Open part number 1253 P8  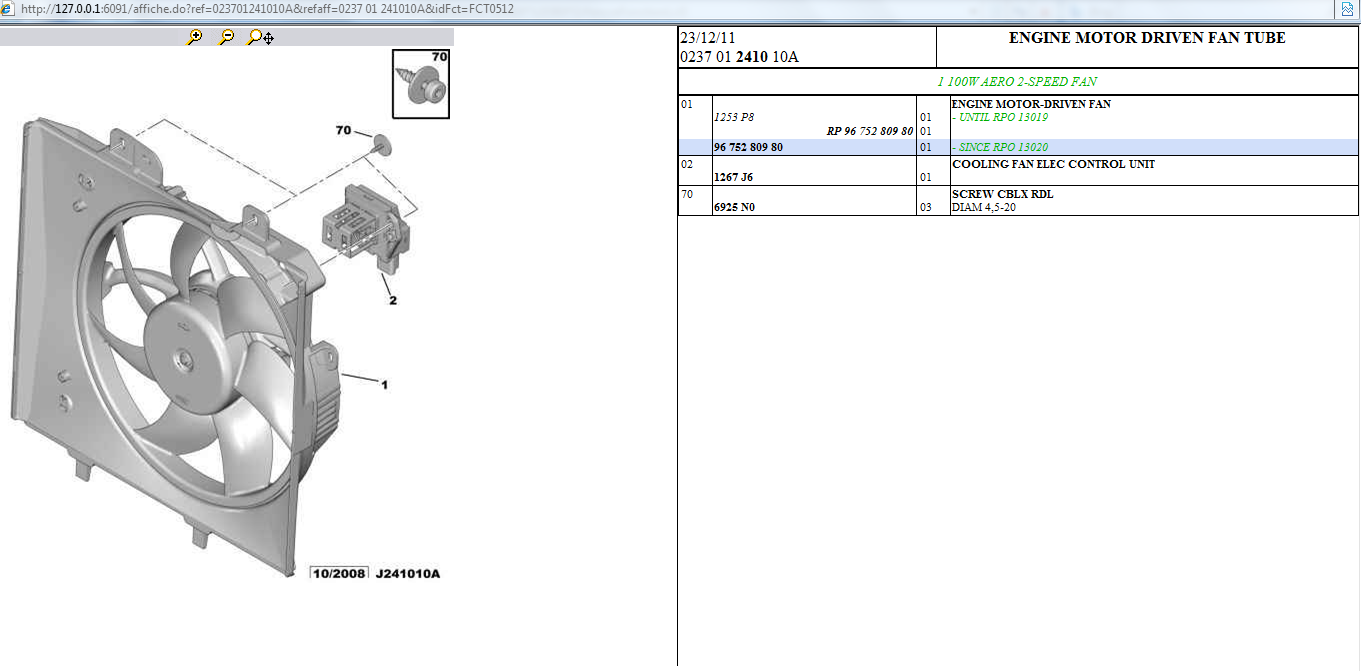point(734,117)
